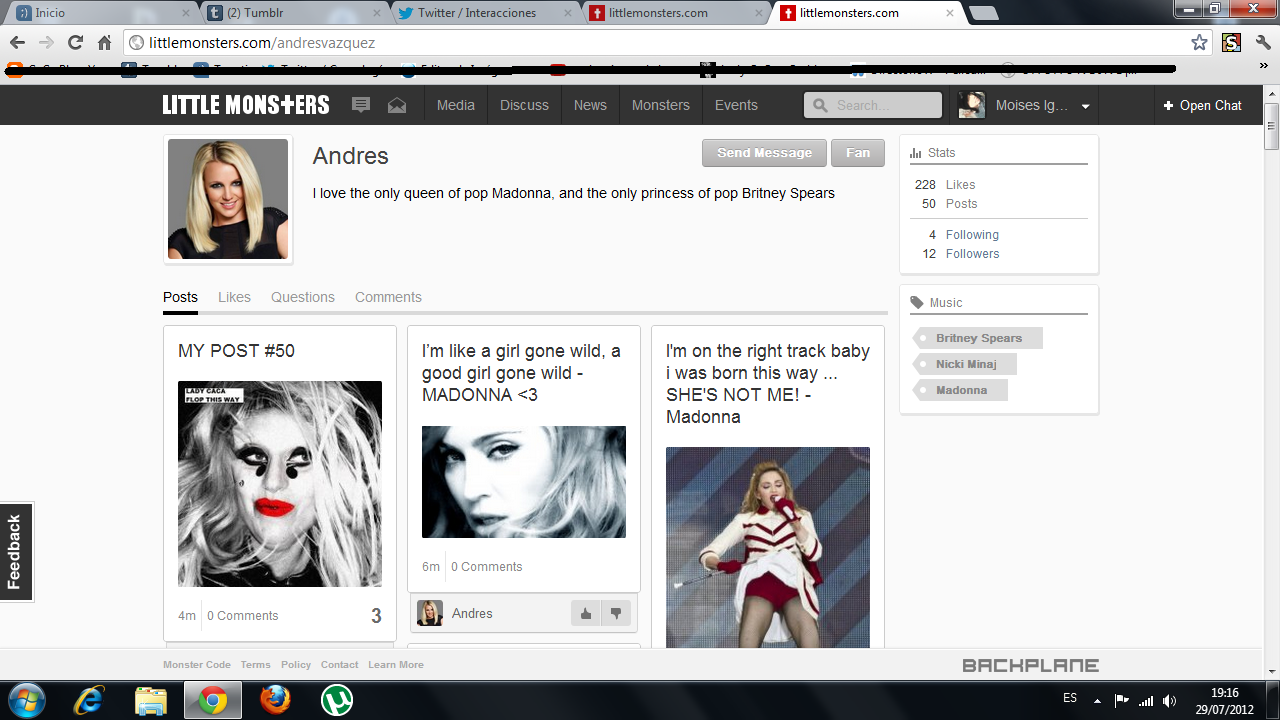This screenshot has width=1280, height=720.
Task: Open the Feedback side tab
Action: (x=16, y=552)
